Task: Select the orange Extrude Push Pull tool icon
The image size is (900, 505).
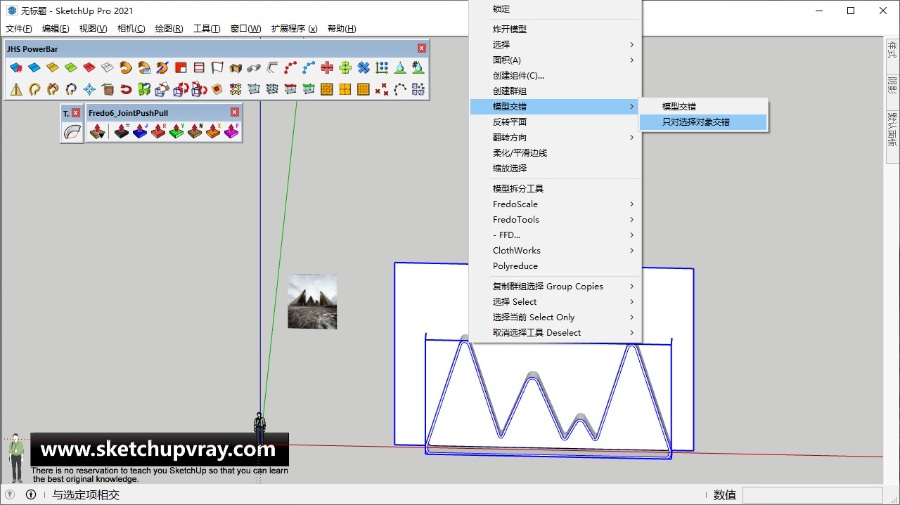Action: (x=213, y=132)
